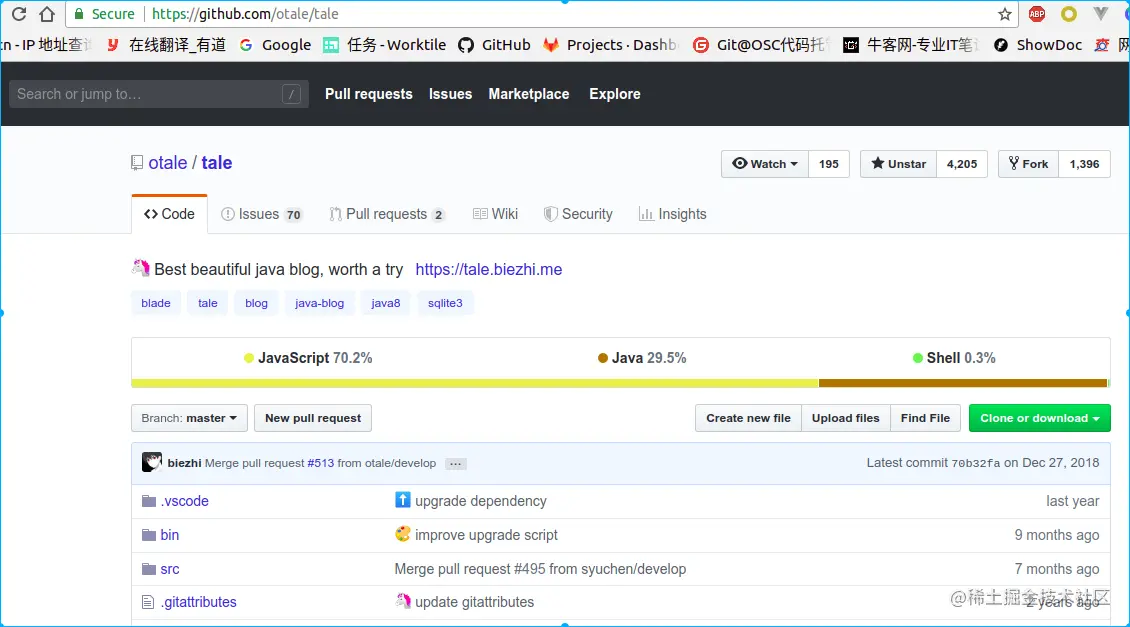Open the 'improve upgrade script' commit message
The width and height of the screenshot is (1130, 627).
[486, 535]
